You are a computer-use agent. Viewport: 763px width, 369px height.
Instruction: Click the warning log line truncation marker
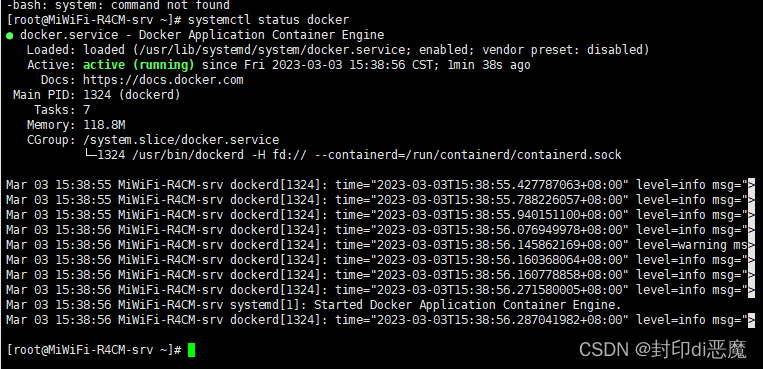coord(751,245)
